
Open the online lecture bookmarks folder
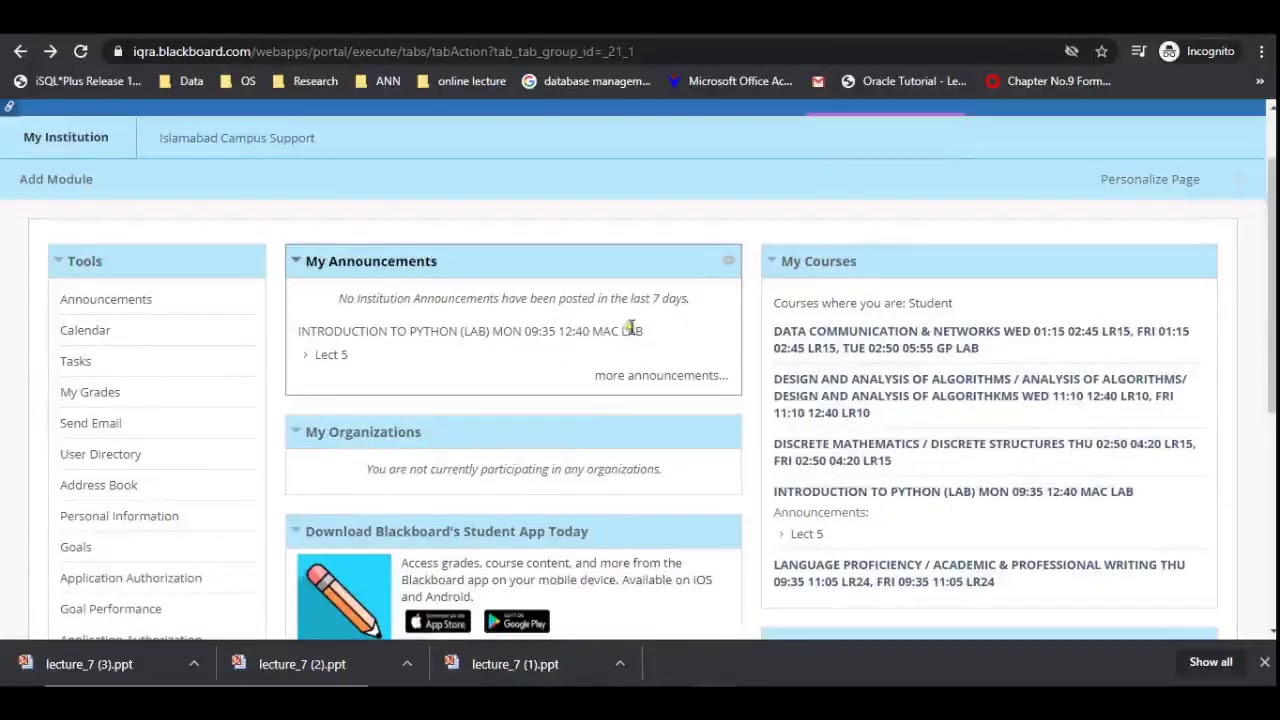click(461, 81)
